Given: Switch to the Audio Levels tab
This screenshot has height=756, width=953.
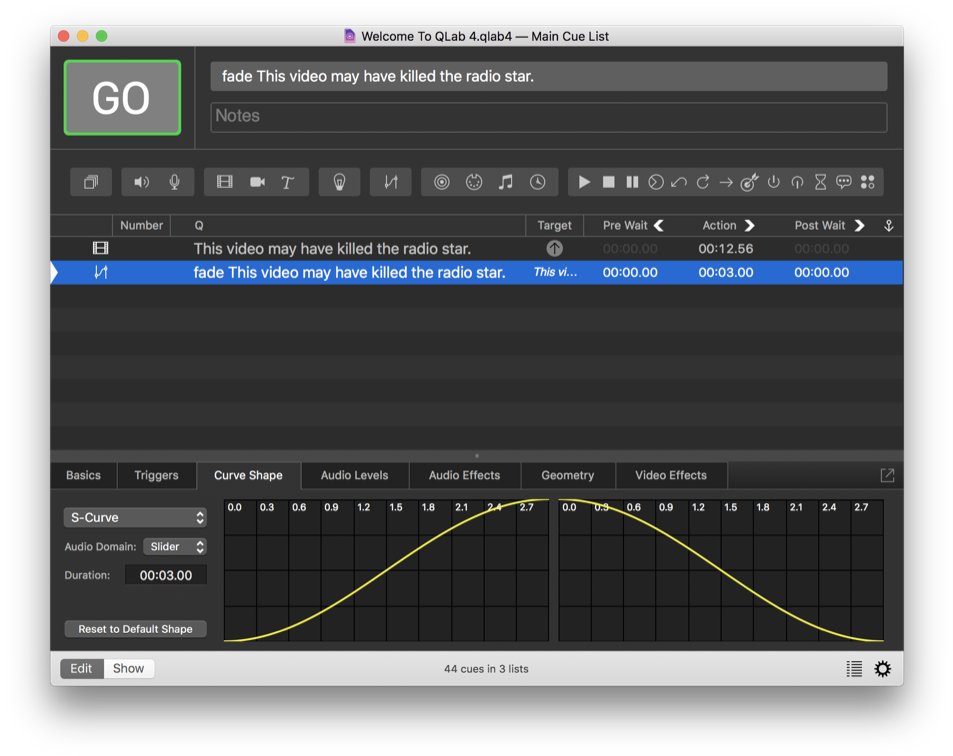Looking at the screenshot, I should [x=354, y=475].
